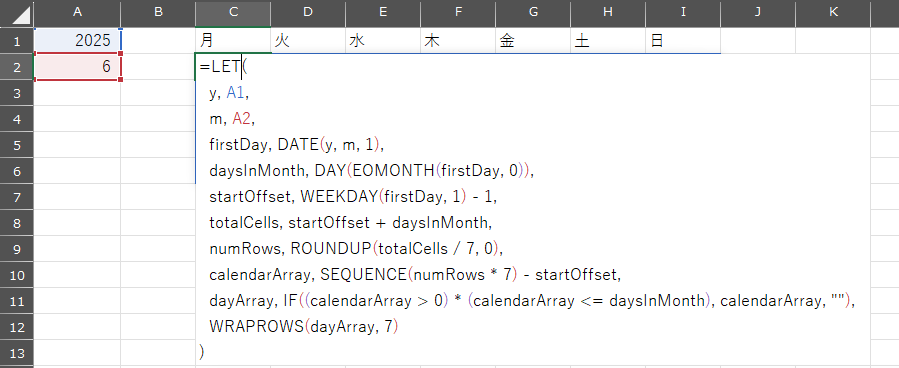Click ROUNDUP in the numRows line

pos(331,249)
